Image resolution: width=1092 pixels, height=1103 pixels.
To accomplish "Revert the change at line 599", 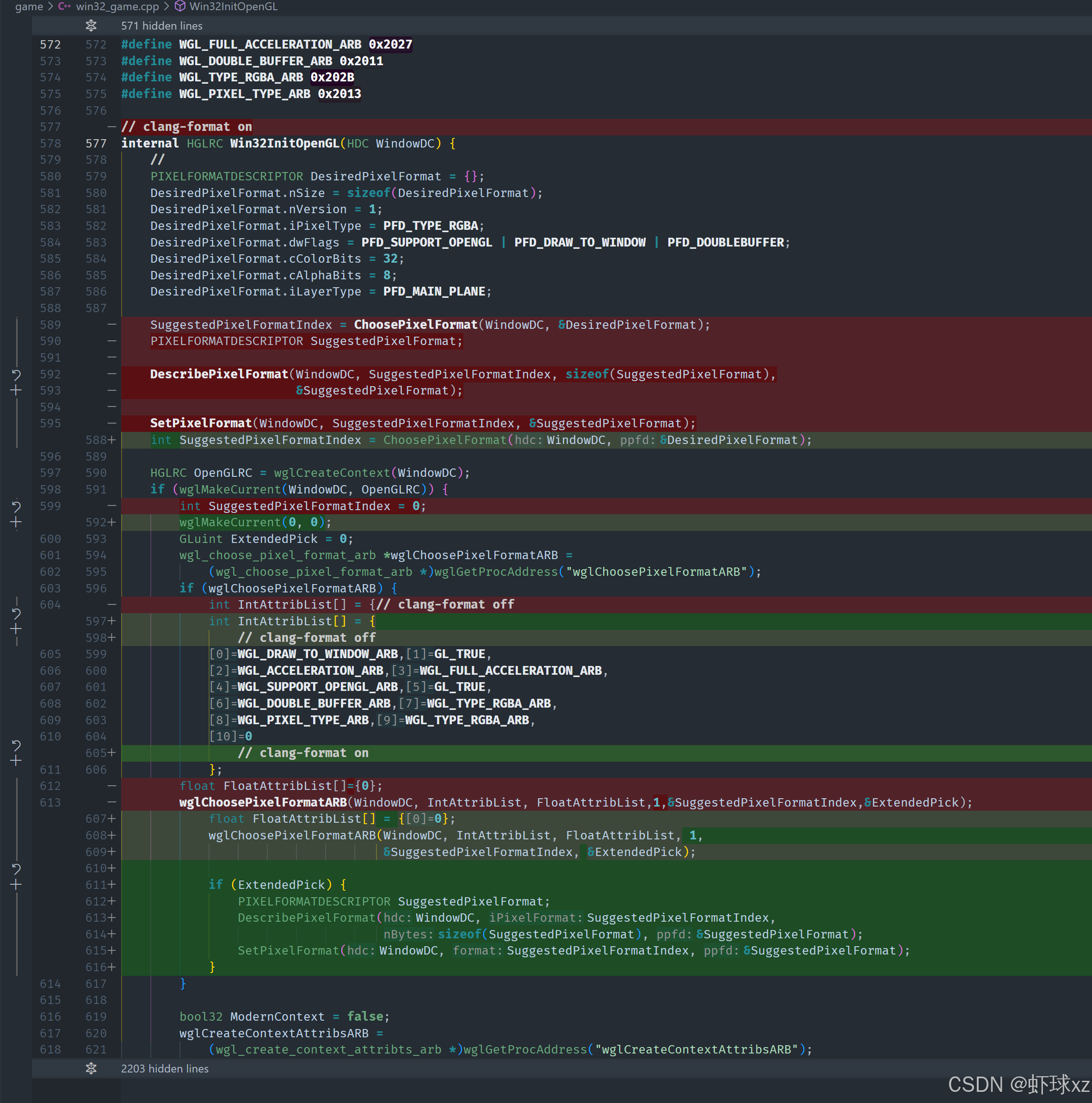I will (x=16, y=506).
